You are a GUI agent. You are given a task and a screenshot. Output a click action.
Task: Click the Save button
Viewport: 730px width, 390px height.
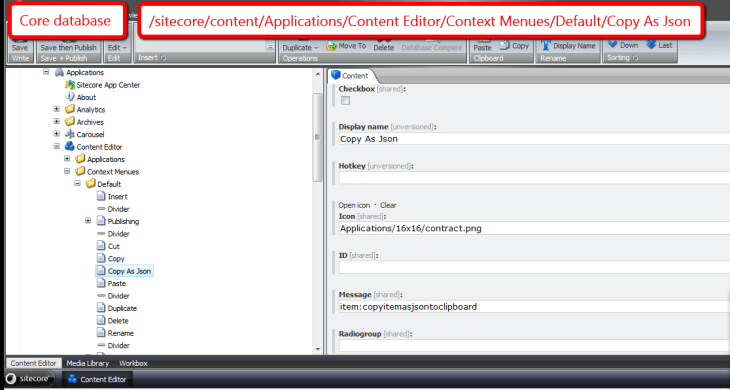pos(20,47)
